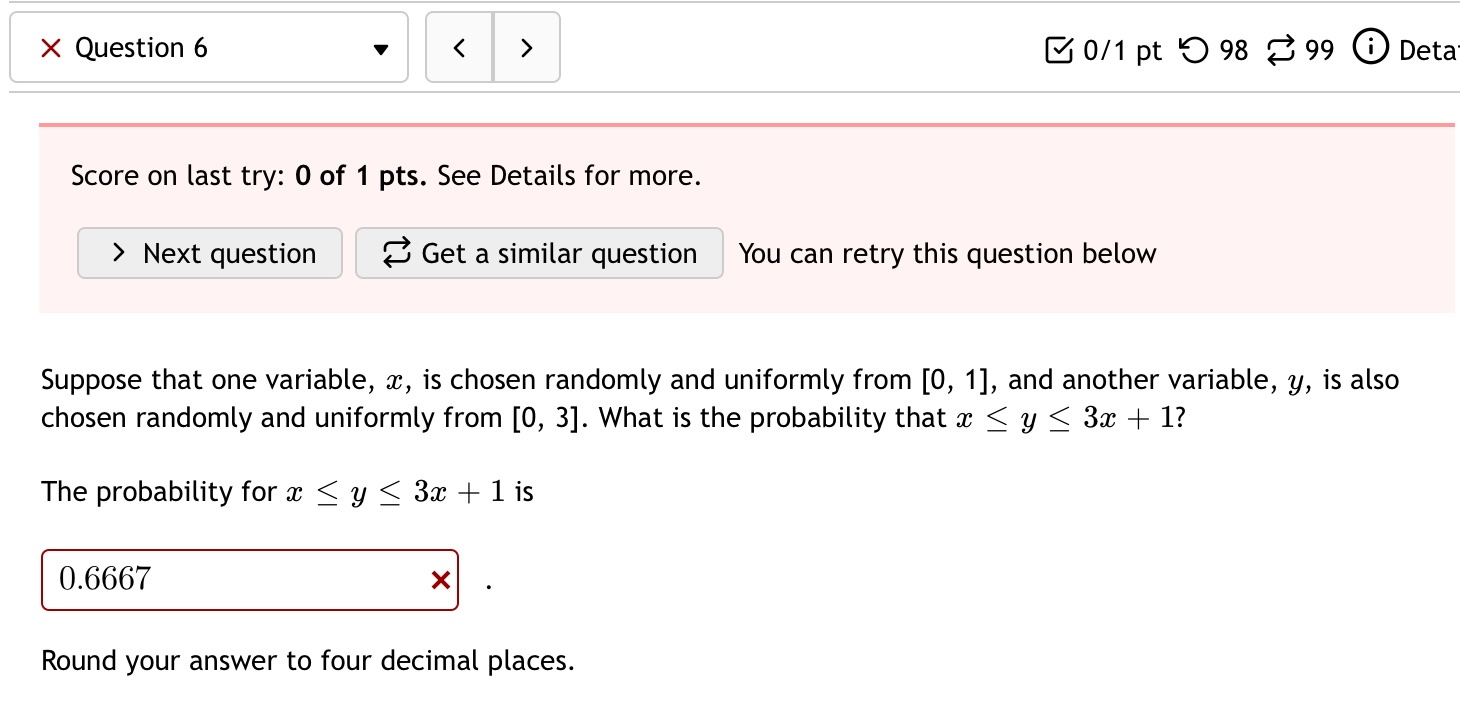This screenshot has height=713, width=1460.
Task: Select the X status marker on Question 6
Action: coord(53,47)
